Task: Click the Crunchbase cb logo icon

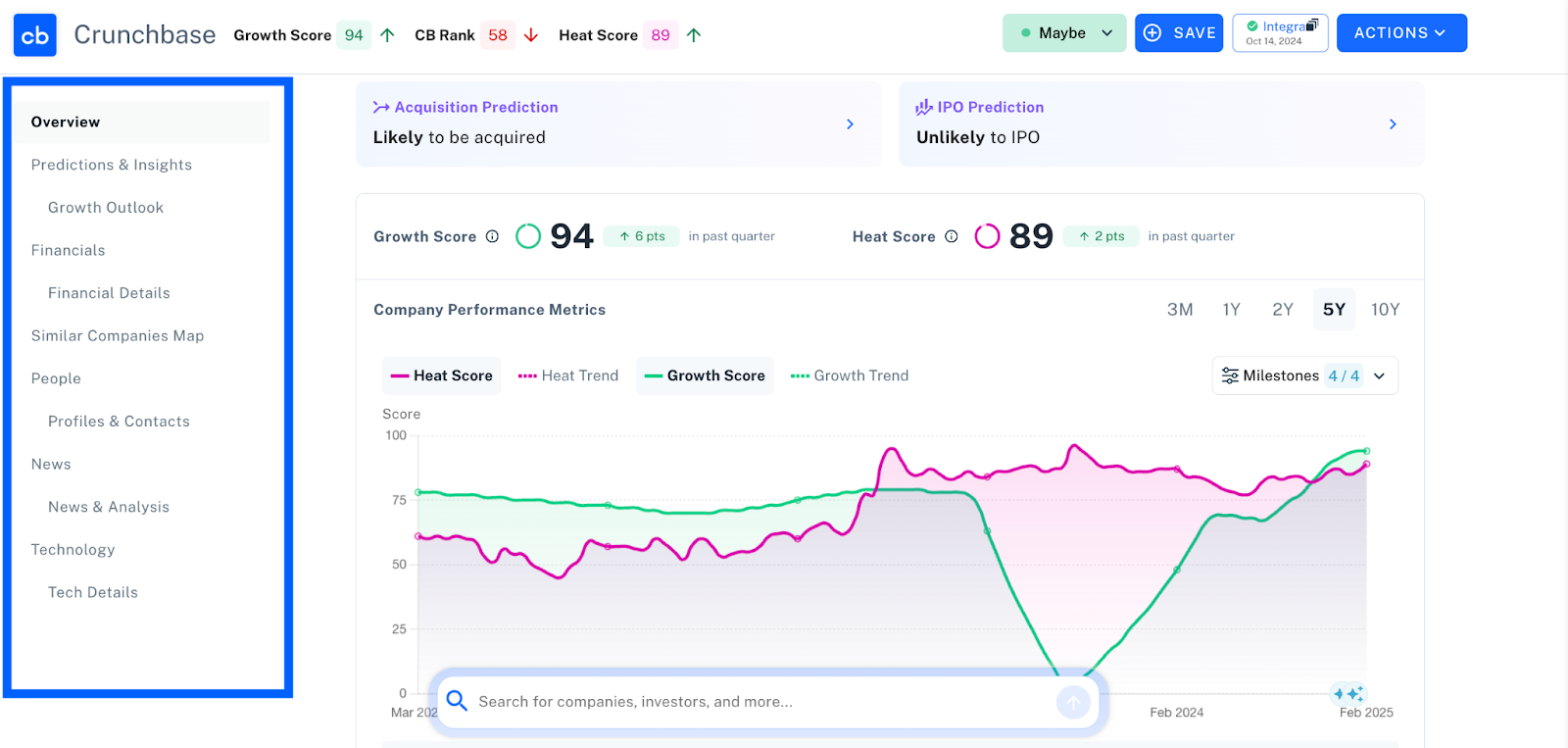Action: click(x=35, y=35)
